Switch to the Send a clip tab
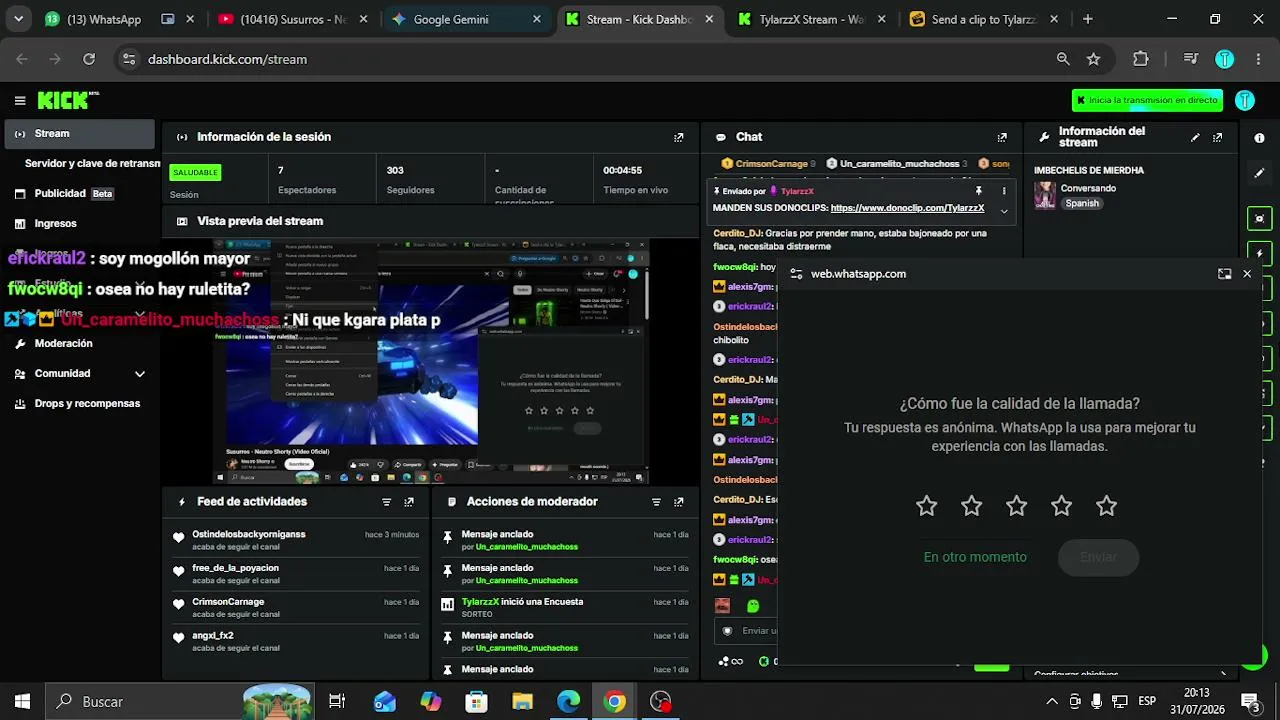1280x720 pixels. click(985, 19)
